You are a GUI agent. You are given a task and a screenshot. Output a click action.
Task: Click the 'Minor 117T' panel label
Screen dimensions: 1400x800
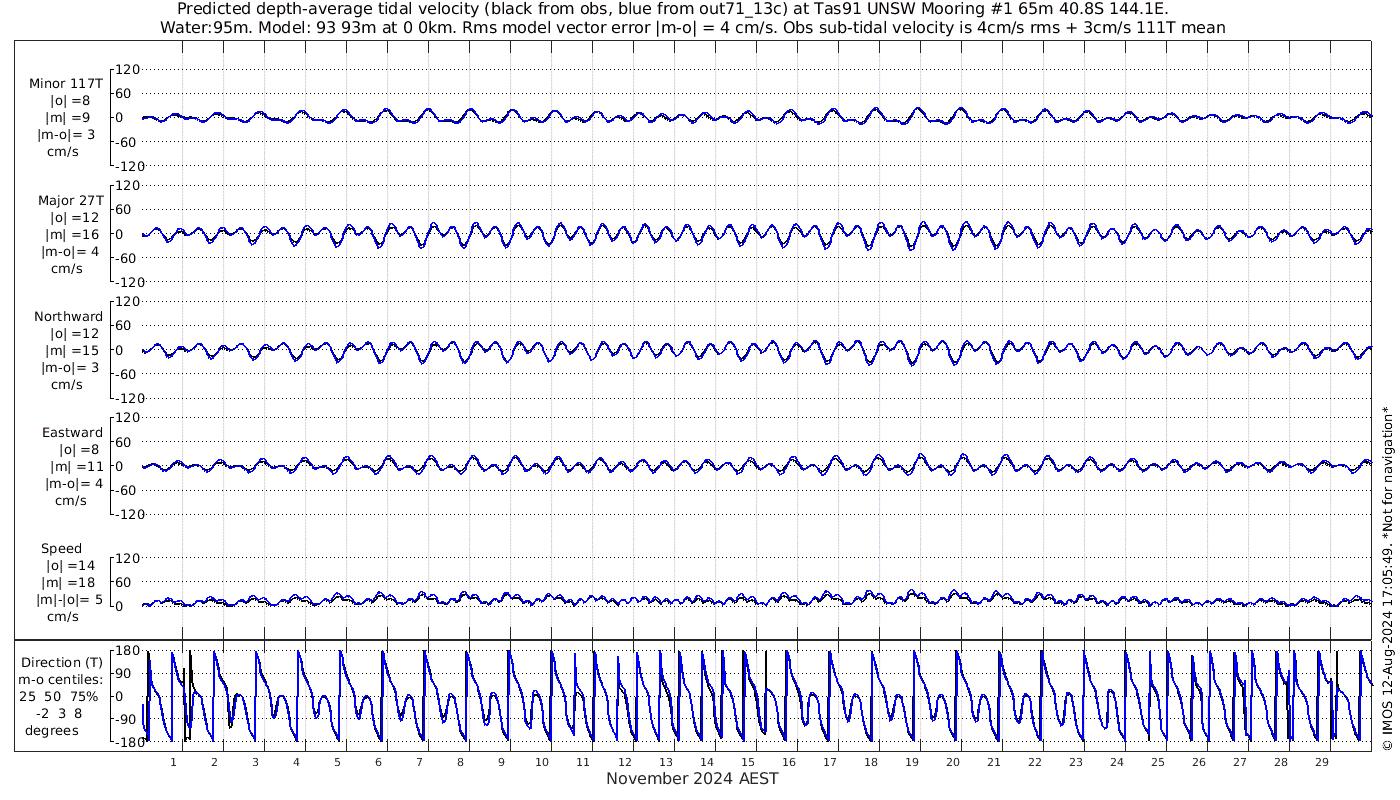tap(66, 83)
